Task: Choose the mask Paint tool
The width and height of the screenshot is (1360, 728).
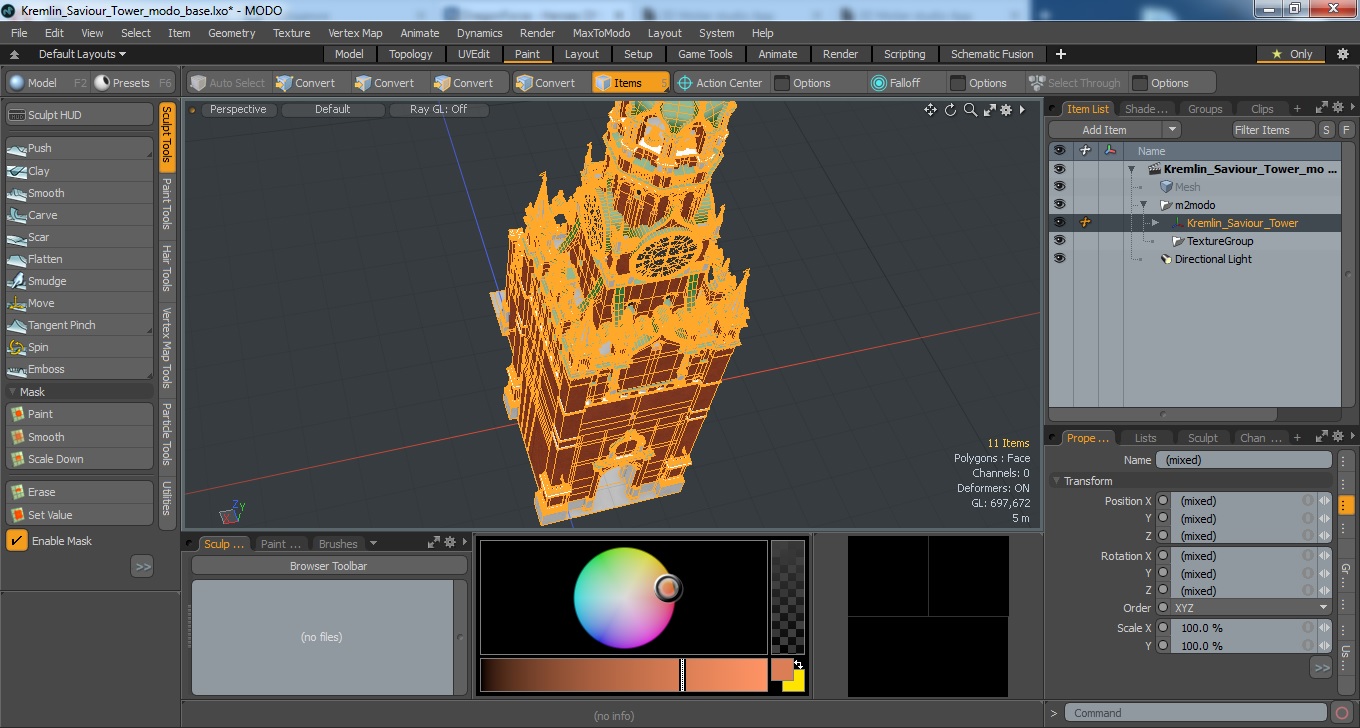Action: pyautogui.click(x=79, y=414)
